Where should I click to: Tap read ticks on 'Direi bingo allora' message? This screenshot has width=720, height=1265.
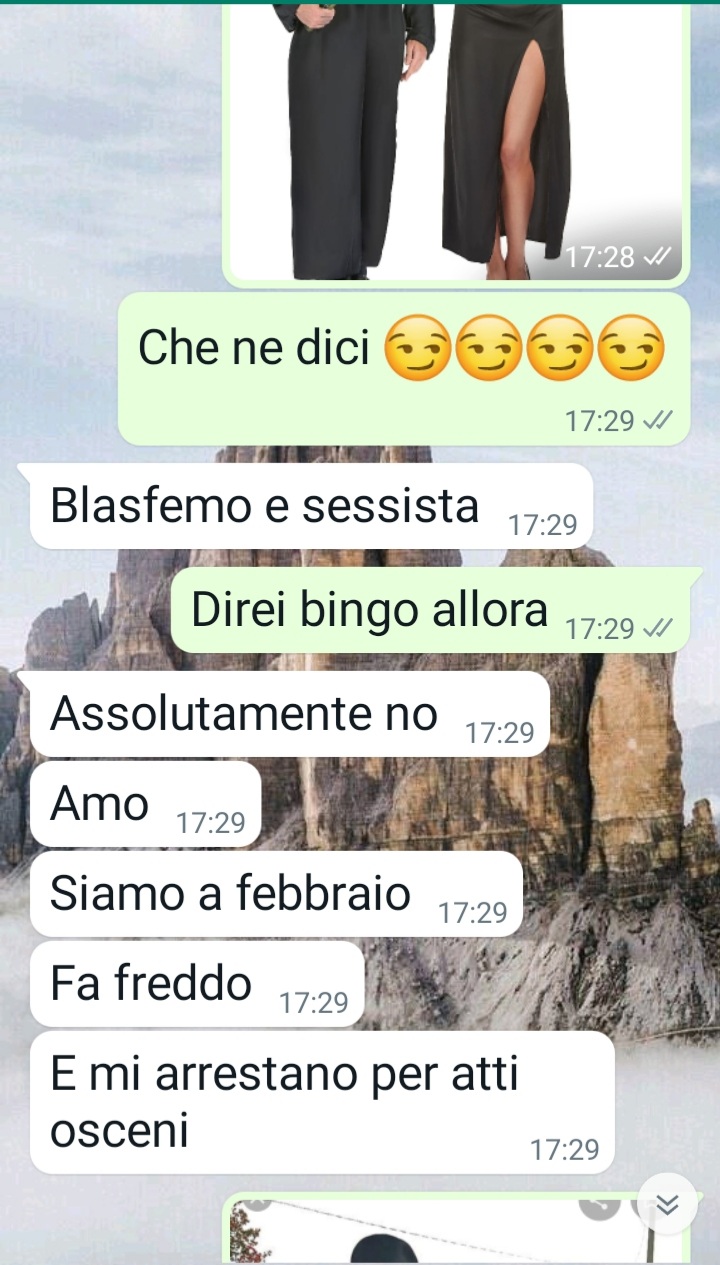coord(656,628)
